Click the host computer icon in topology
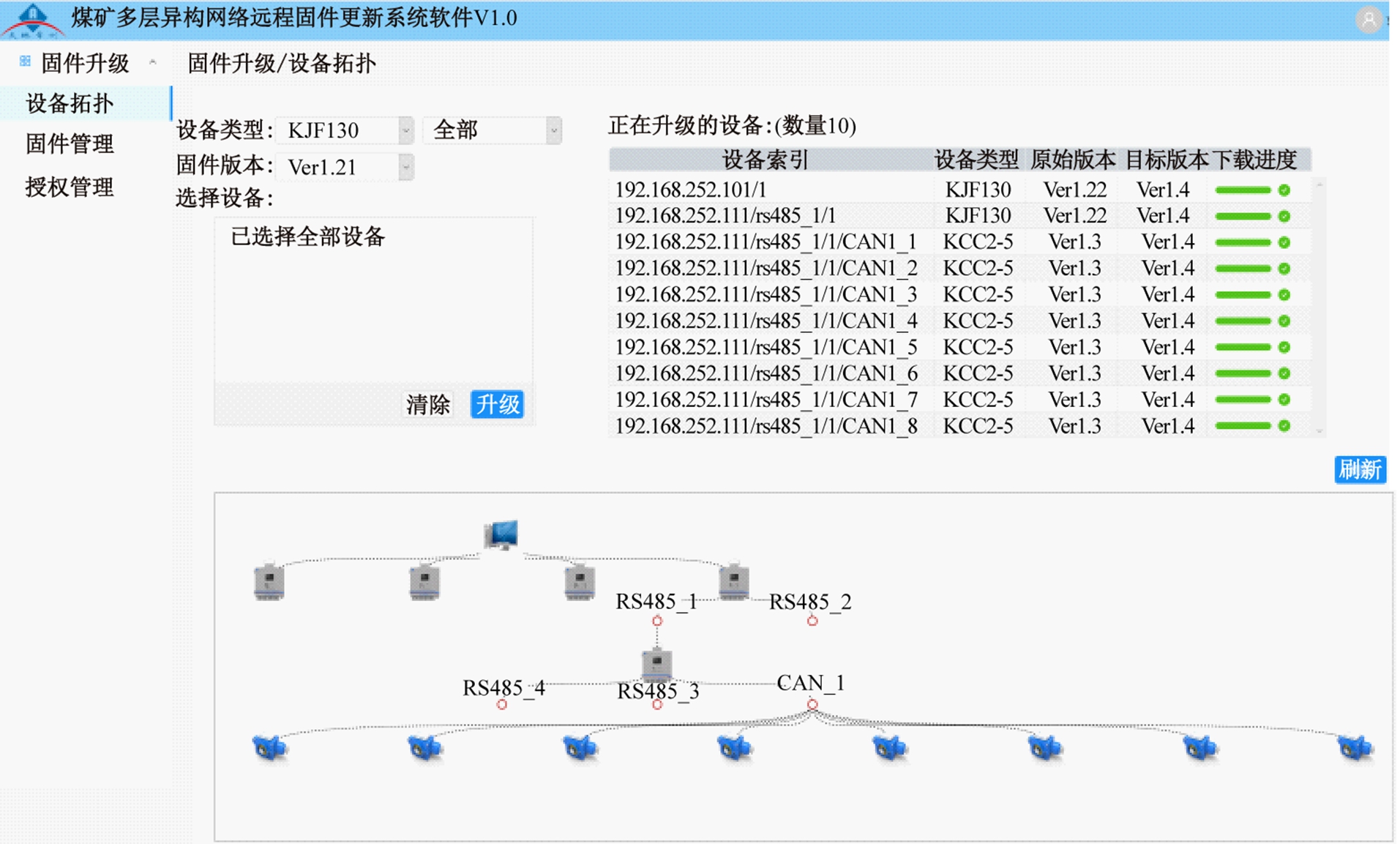The height and width of the screenshot is (844, 1400). (501, 534)
